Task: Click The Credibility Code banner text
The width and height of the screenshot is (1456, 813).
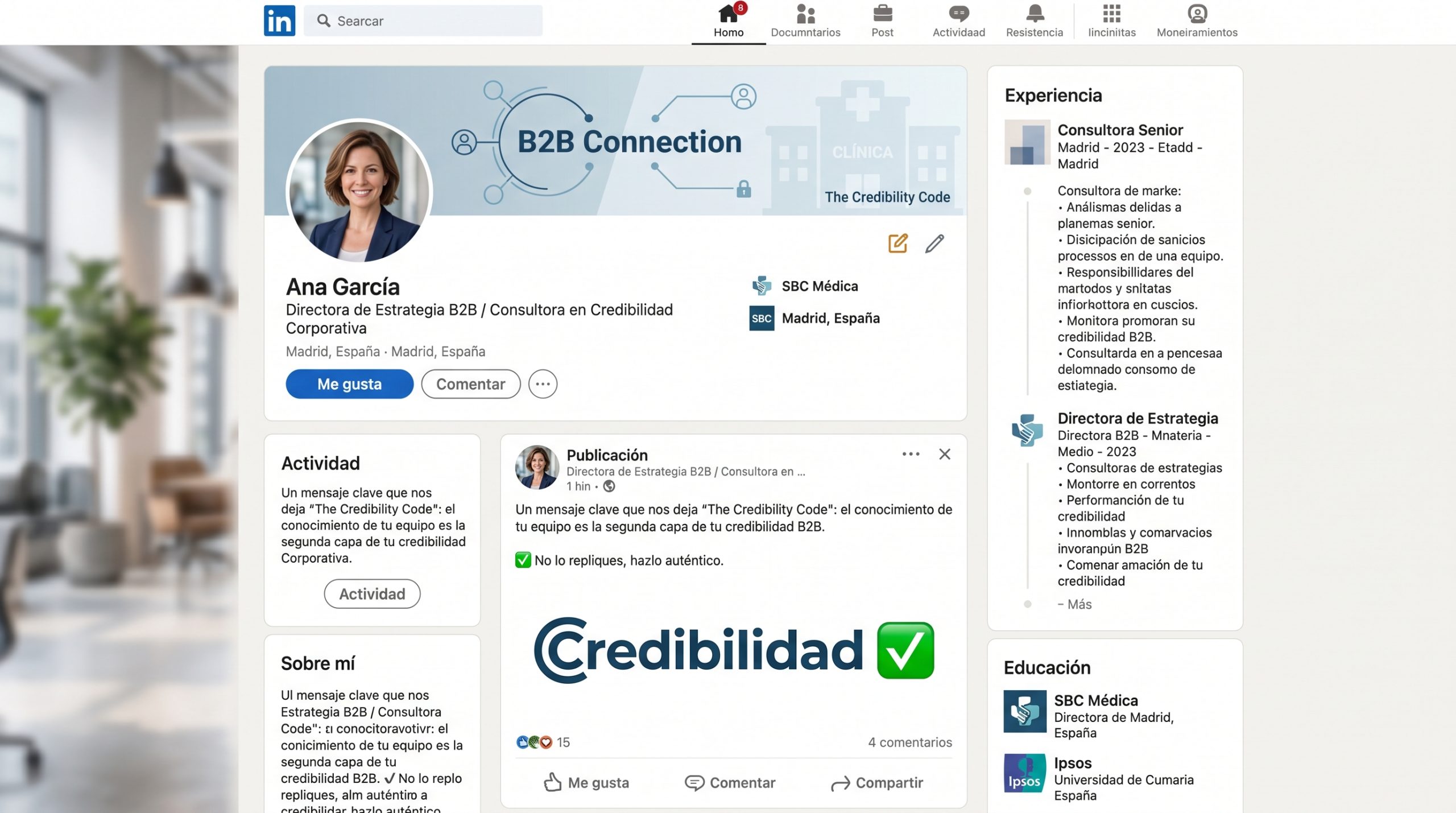Action: click(x=887, y=197)
